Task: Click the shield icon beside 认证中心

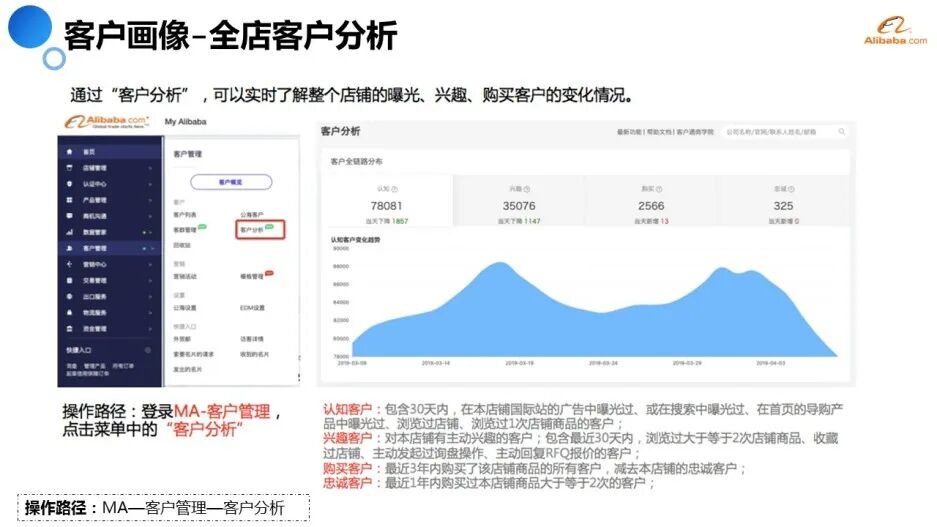Action: click(x=70, y=184)
